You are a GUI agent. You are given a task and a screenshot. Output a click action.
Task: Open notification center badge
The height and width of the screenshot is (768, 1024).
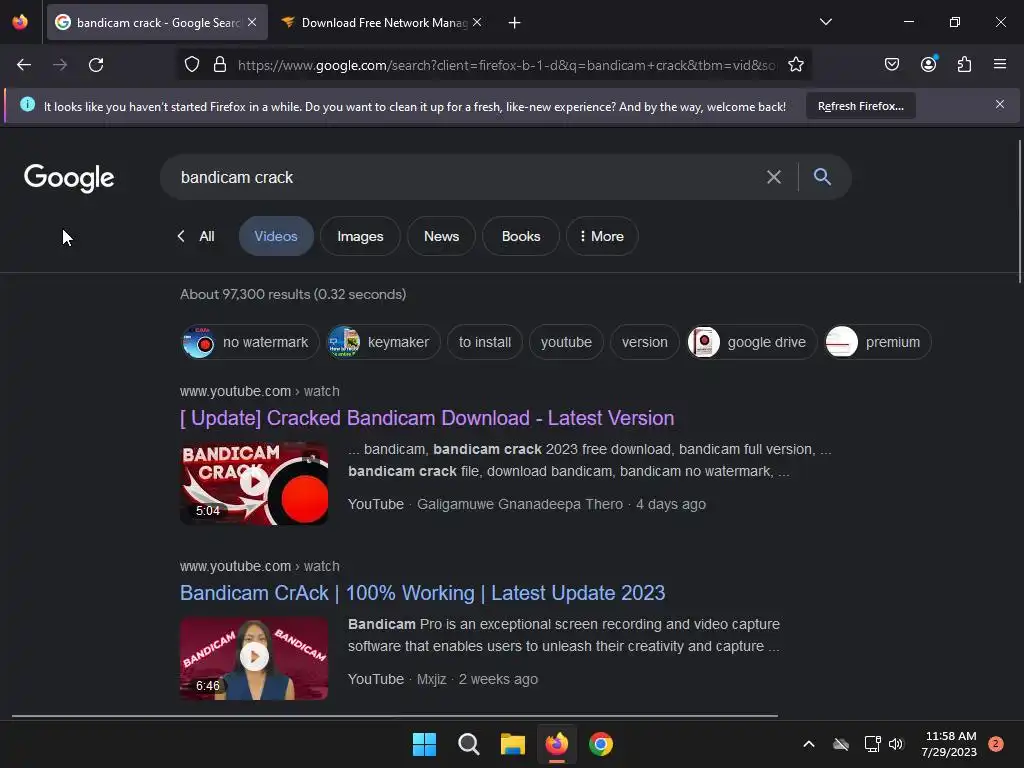996,744
